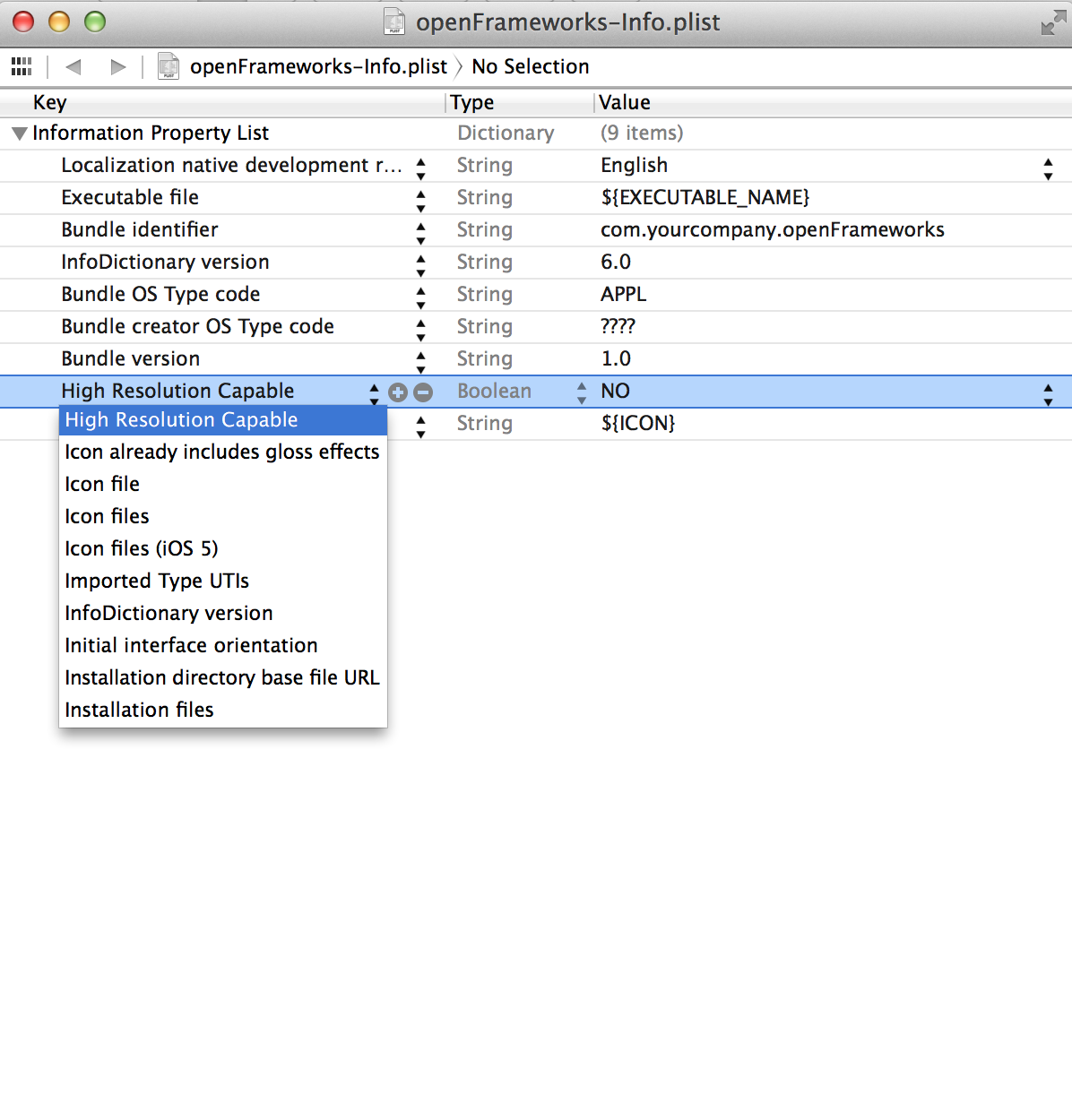Edit the High Resolution Capable key field

pyautogui.click(x=177, y=391)
